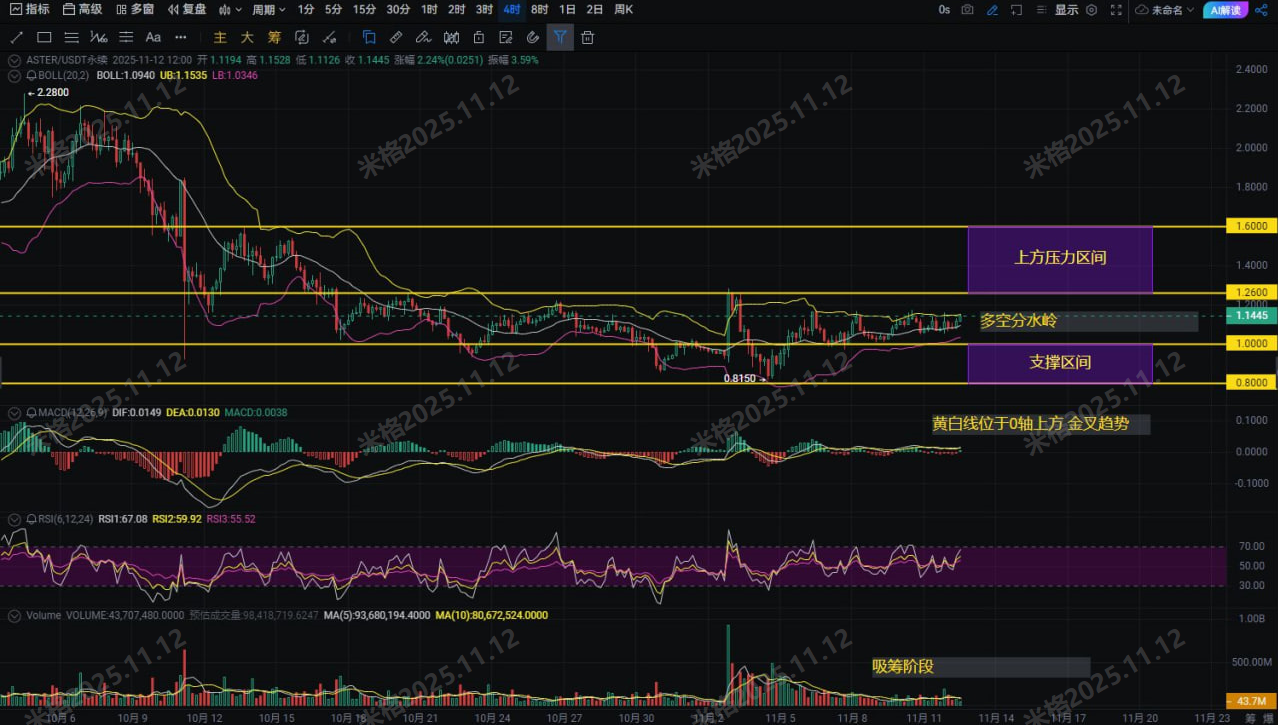Select the trend line drawing tool
The image size is (1278, 725).
point(16,37)
